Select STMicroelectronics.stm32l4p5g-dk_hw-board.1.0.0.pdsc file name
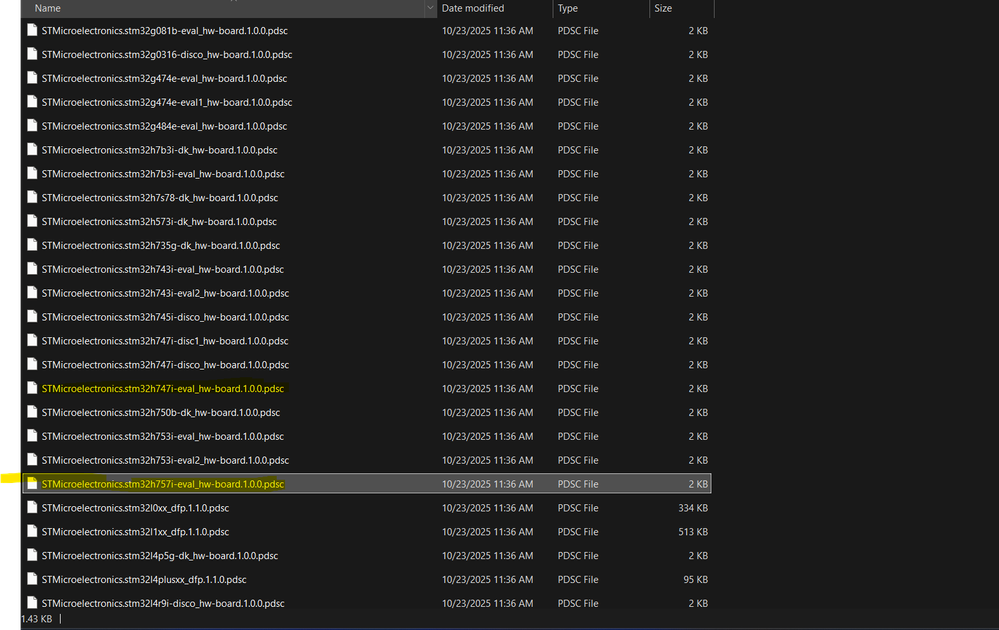The width and height of the screenshot is (999, 630). tap(160, 556)
